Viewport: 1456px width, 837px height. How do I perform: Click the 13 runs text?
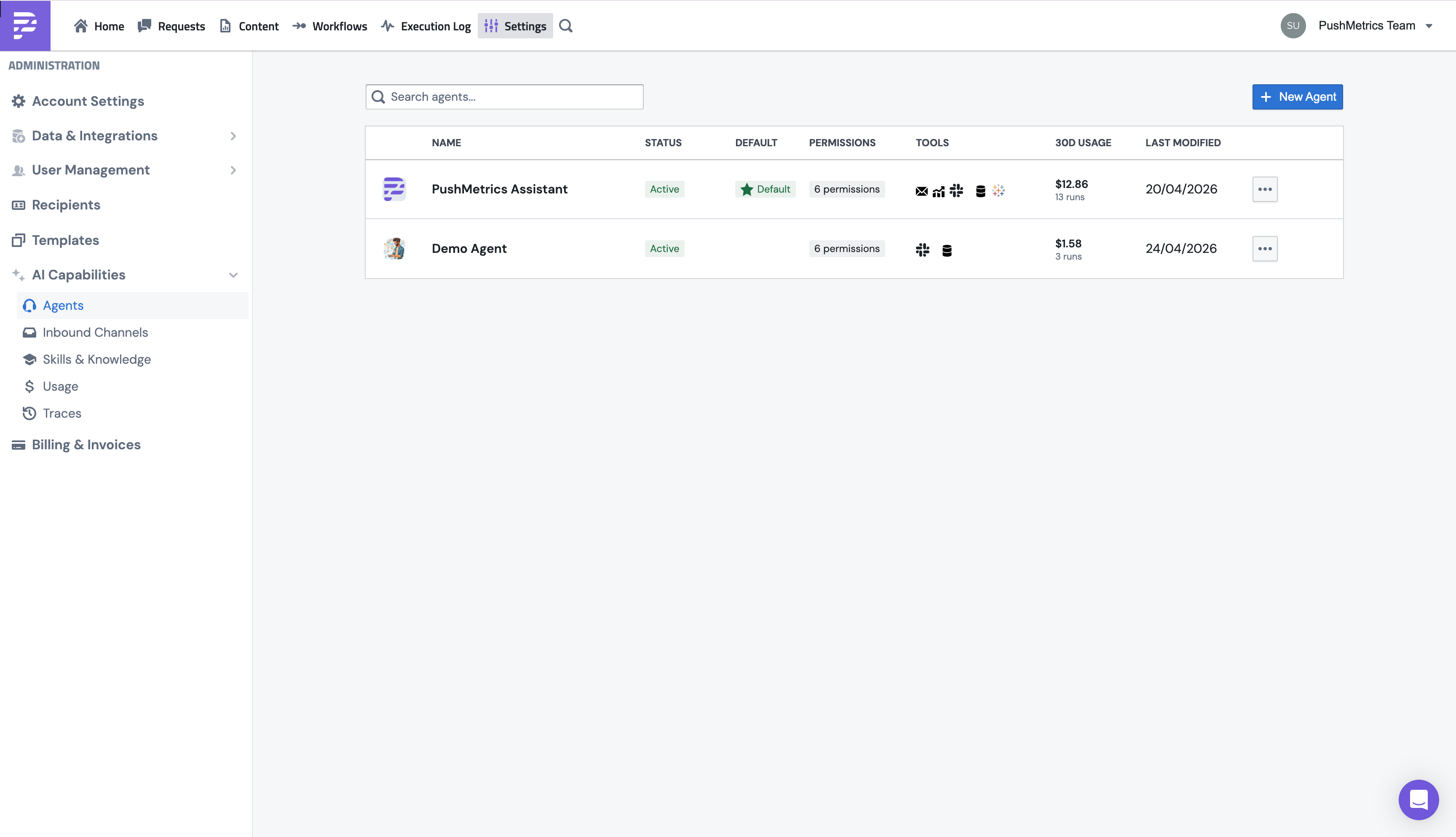click(1070, 197)
